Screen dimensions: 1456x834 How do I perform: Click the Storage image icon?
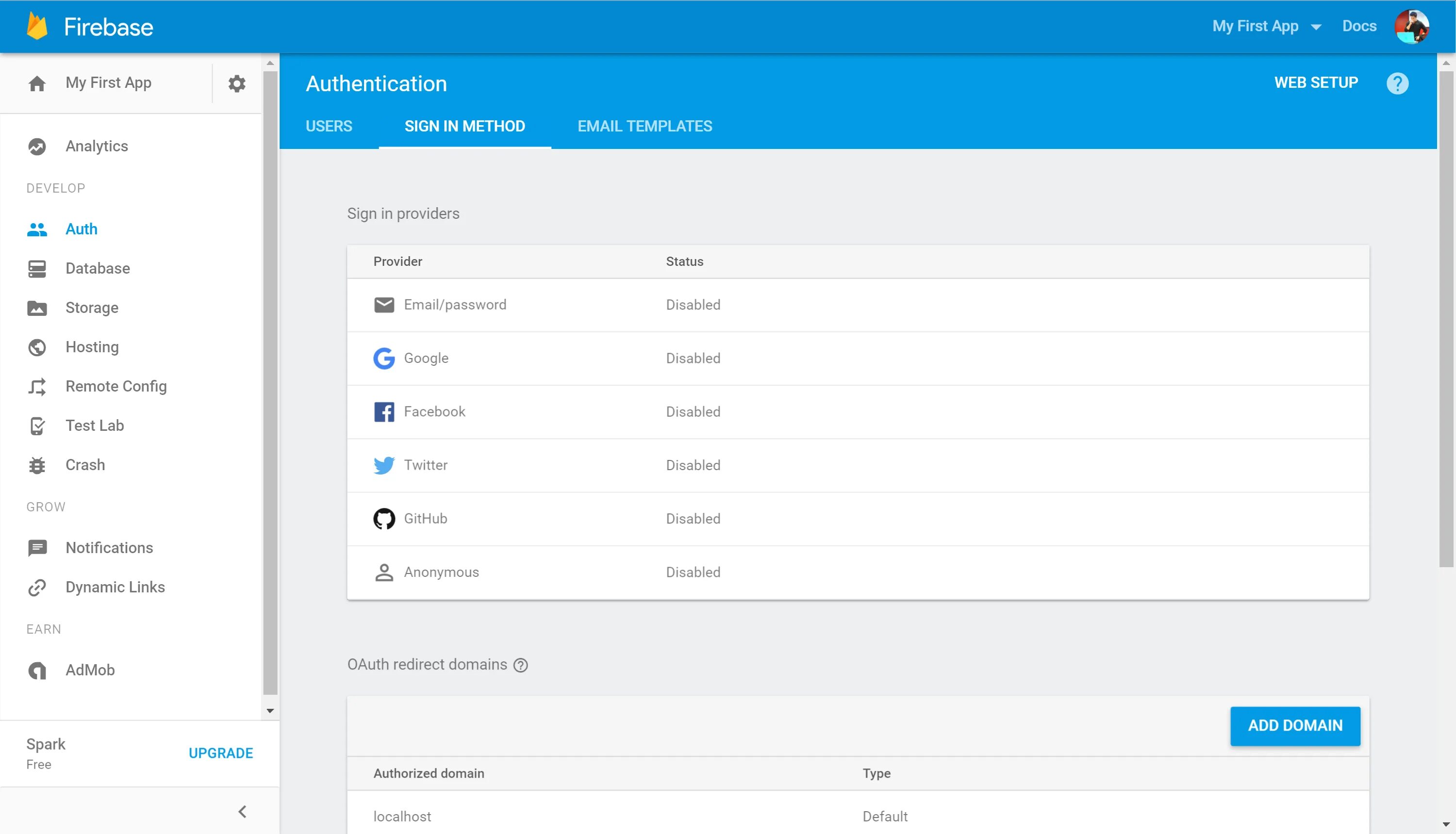pos(37,308)
